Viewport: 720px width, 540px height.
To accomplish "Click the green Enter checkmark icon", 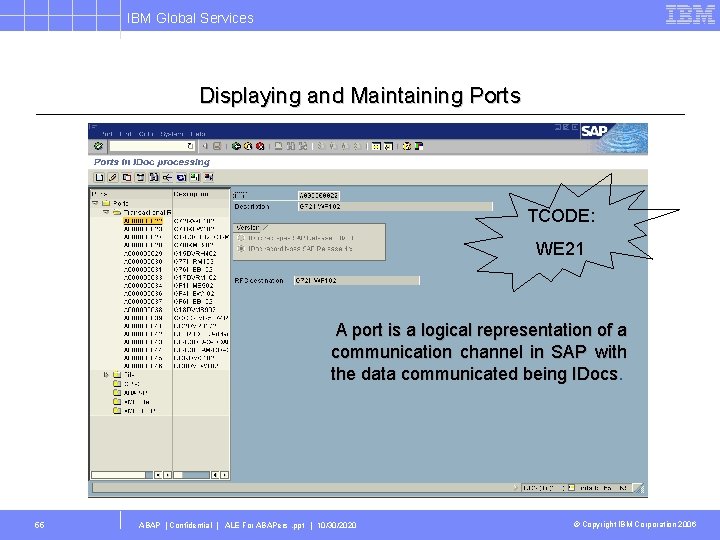I will pos(98,146).
